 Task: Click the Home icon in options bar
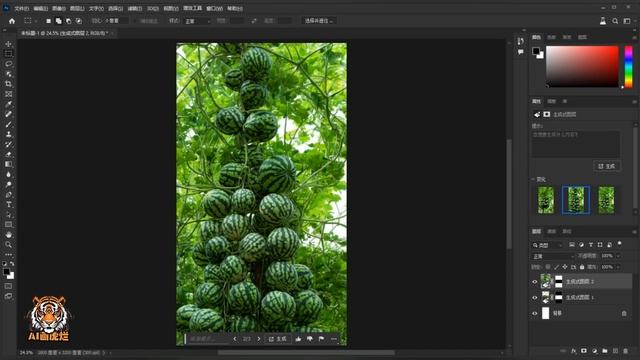[x=12, y=21]
